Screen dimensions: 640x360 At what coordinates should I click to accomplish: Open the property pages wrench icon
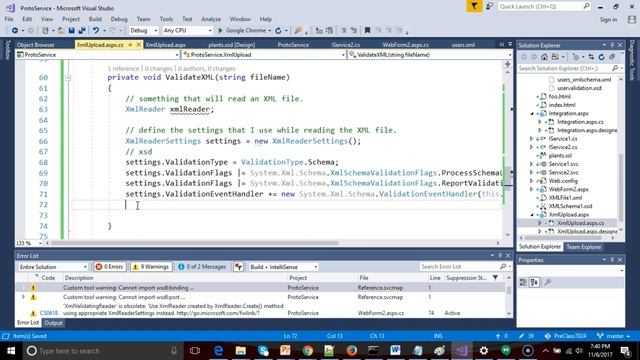pyautogui.click(x=548, y=282)
